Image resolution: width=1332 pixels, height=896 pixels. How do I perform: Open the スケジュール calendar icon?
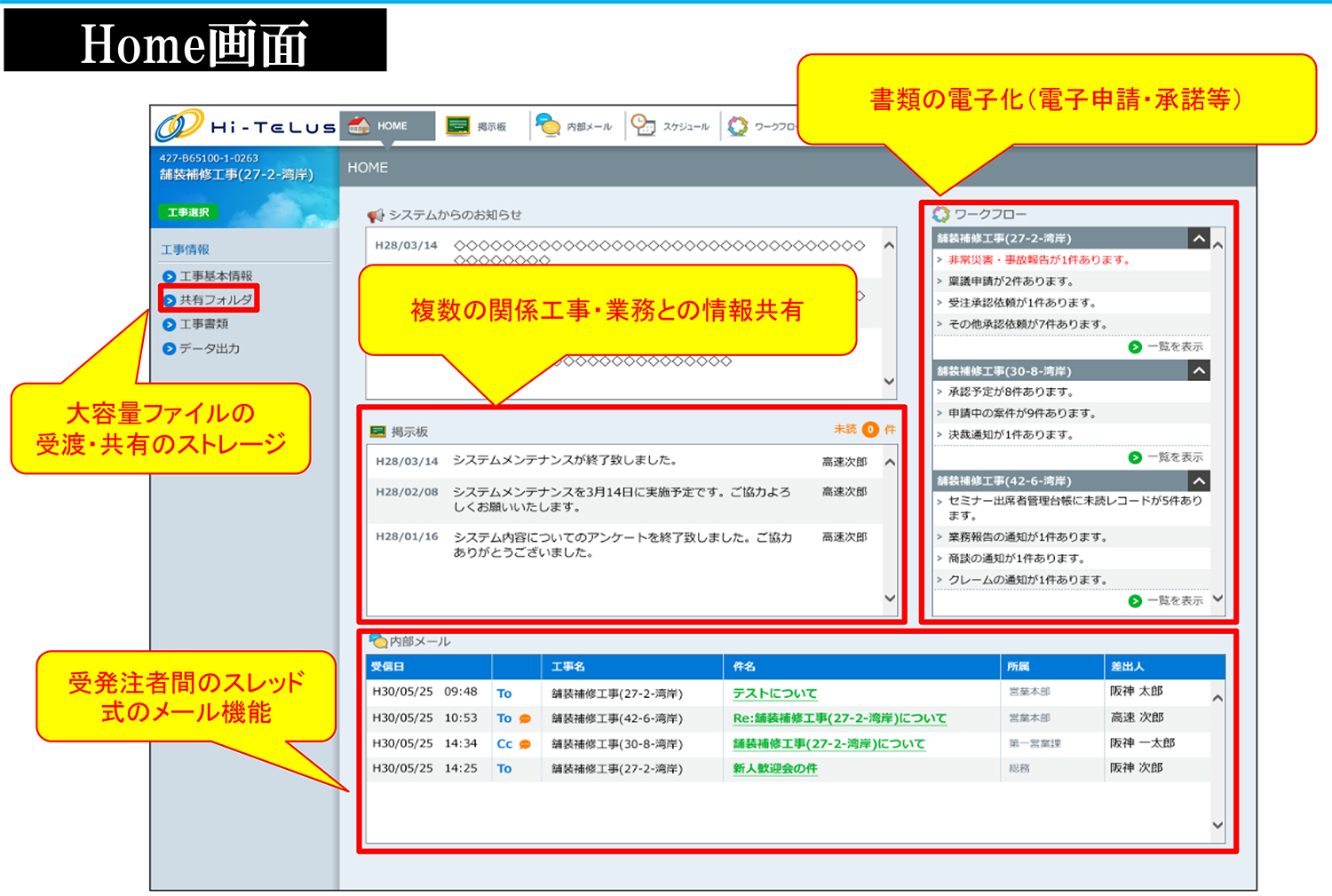pyautogui.click(x=643, y=126)
